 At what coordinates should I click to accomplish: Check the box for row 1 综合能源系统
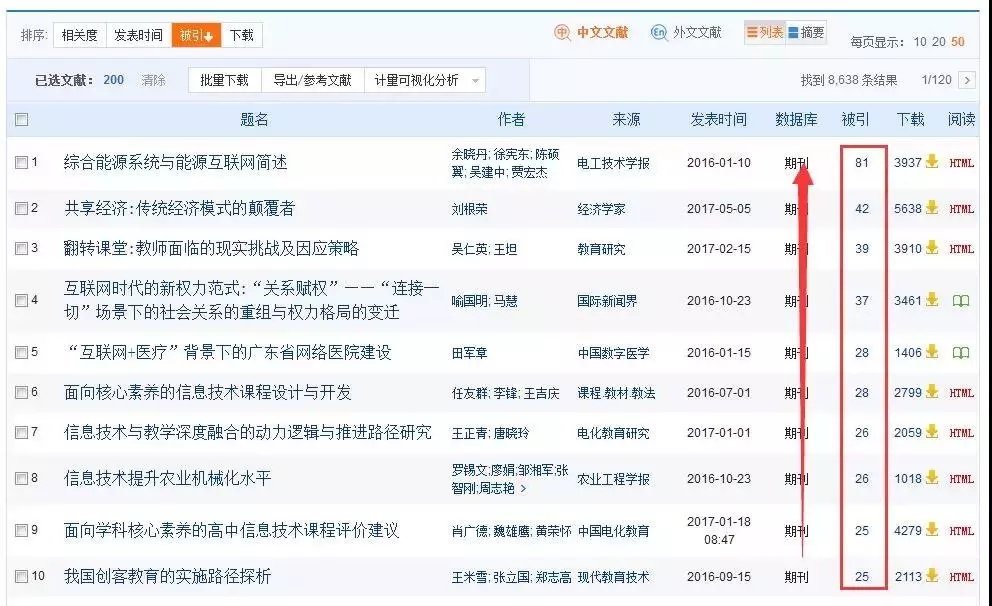coord(22,163)
